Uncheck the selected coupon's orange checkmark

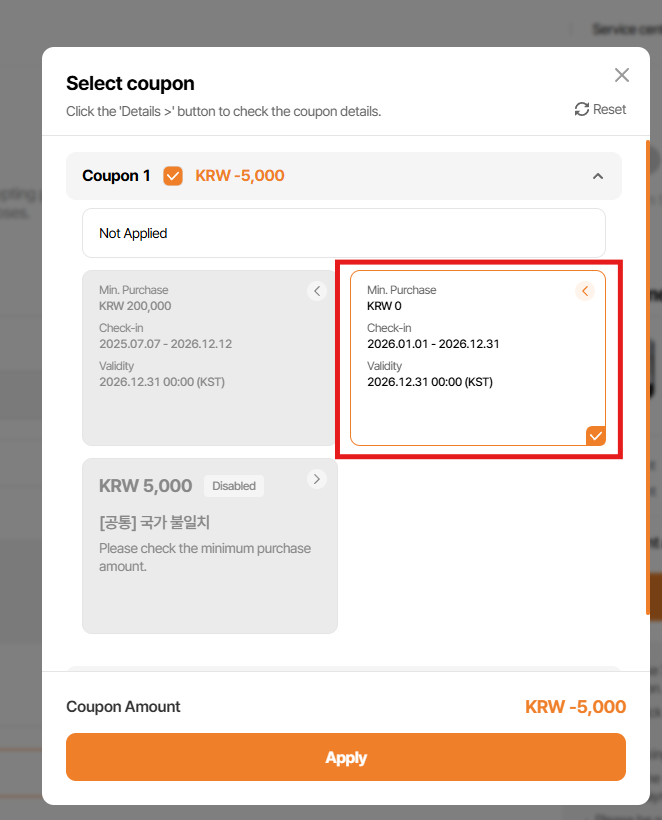(595, 435)
